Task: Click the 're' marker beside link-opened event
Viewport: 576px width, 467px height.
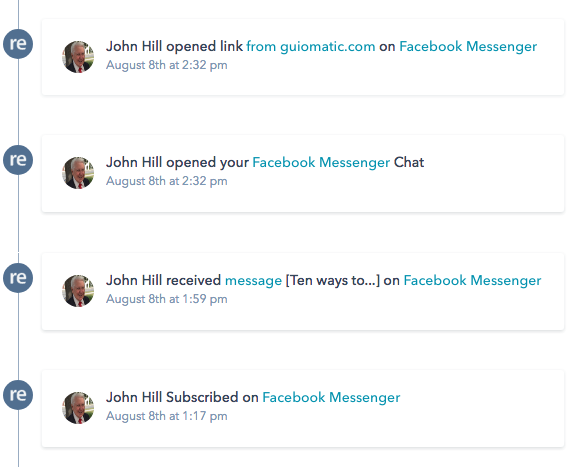Action: 18,44
